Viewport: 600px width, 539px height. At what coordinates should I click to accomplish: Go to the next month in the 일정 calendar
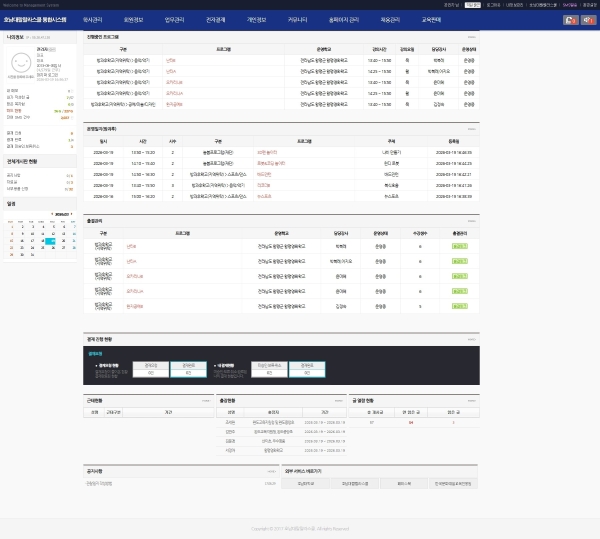click(72, 214)
